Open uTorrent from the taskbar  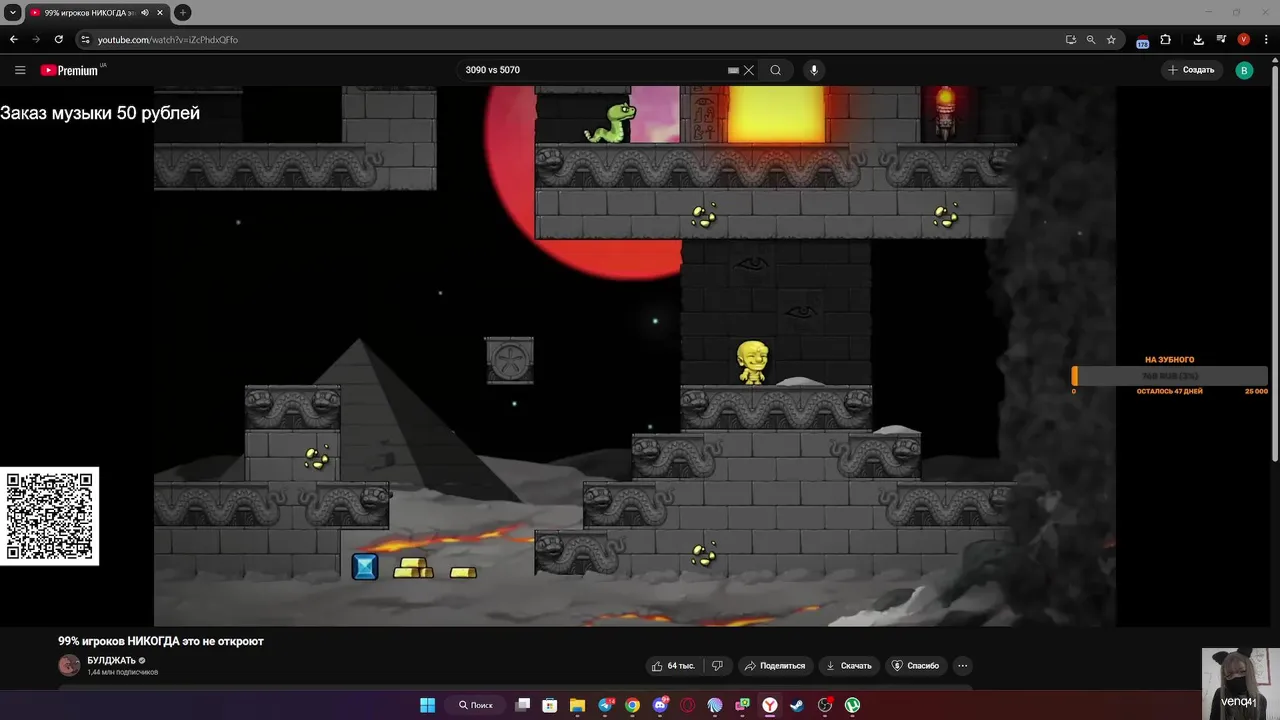coord(852,705)
